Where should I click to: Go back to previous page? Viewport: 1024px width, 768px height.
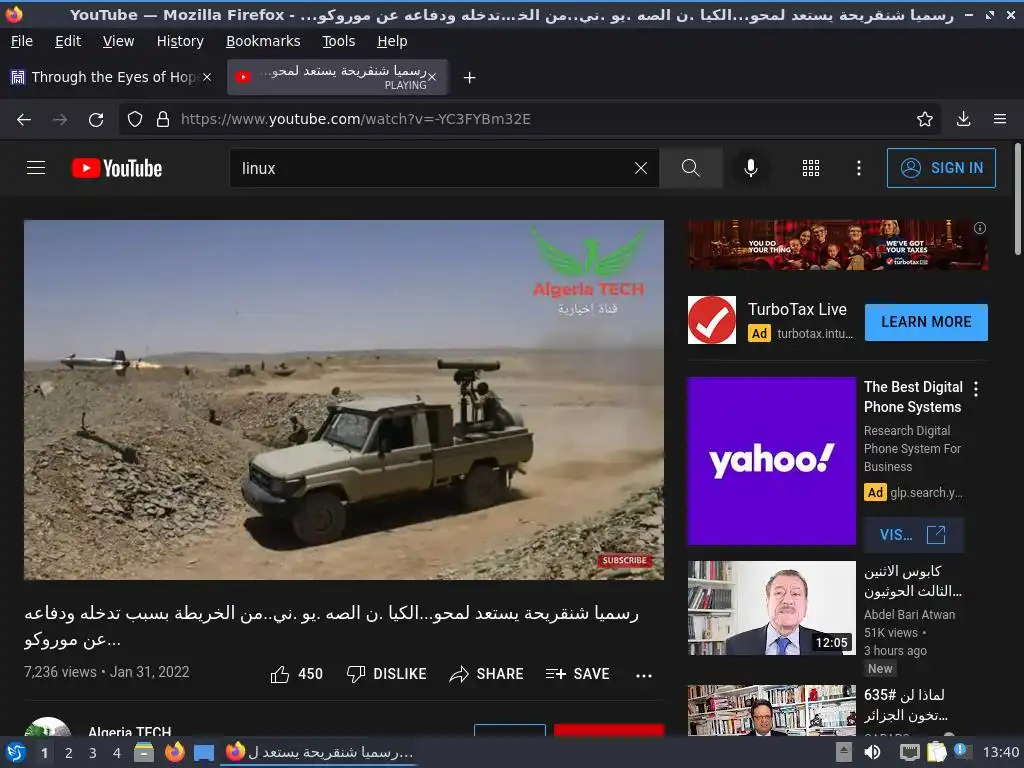point(24,120)
